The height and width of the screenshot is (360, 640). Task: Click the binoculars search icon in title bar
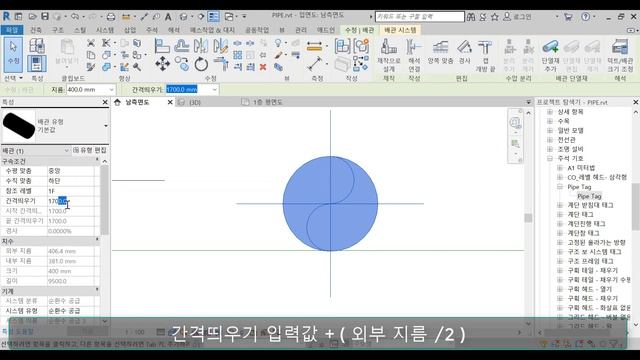pos(471,17)
